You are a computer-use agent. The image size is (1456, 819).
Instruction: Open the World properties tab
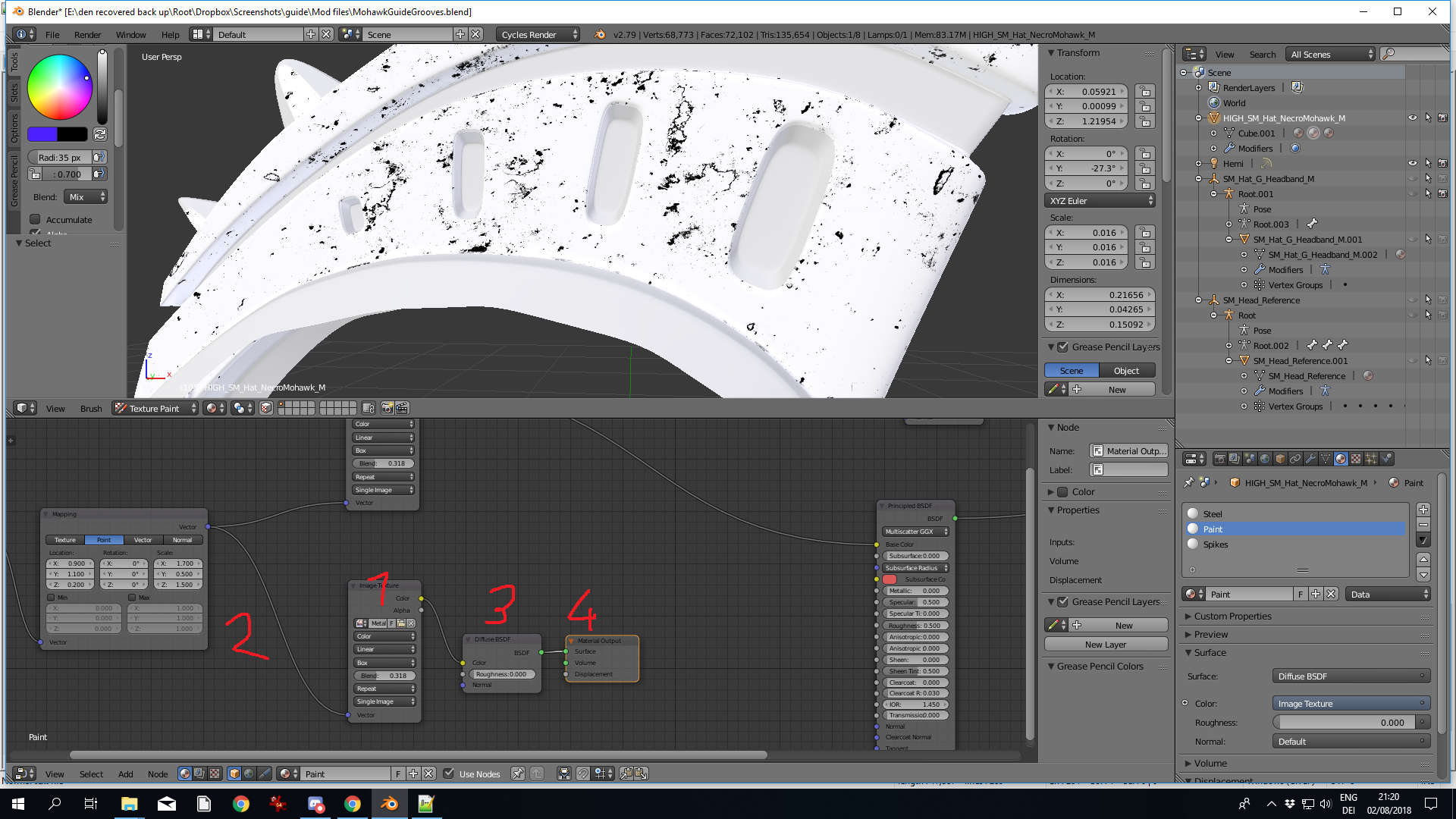[1265, 459]
